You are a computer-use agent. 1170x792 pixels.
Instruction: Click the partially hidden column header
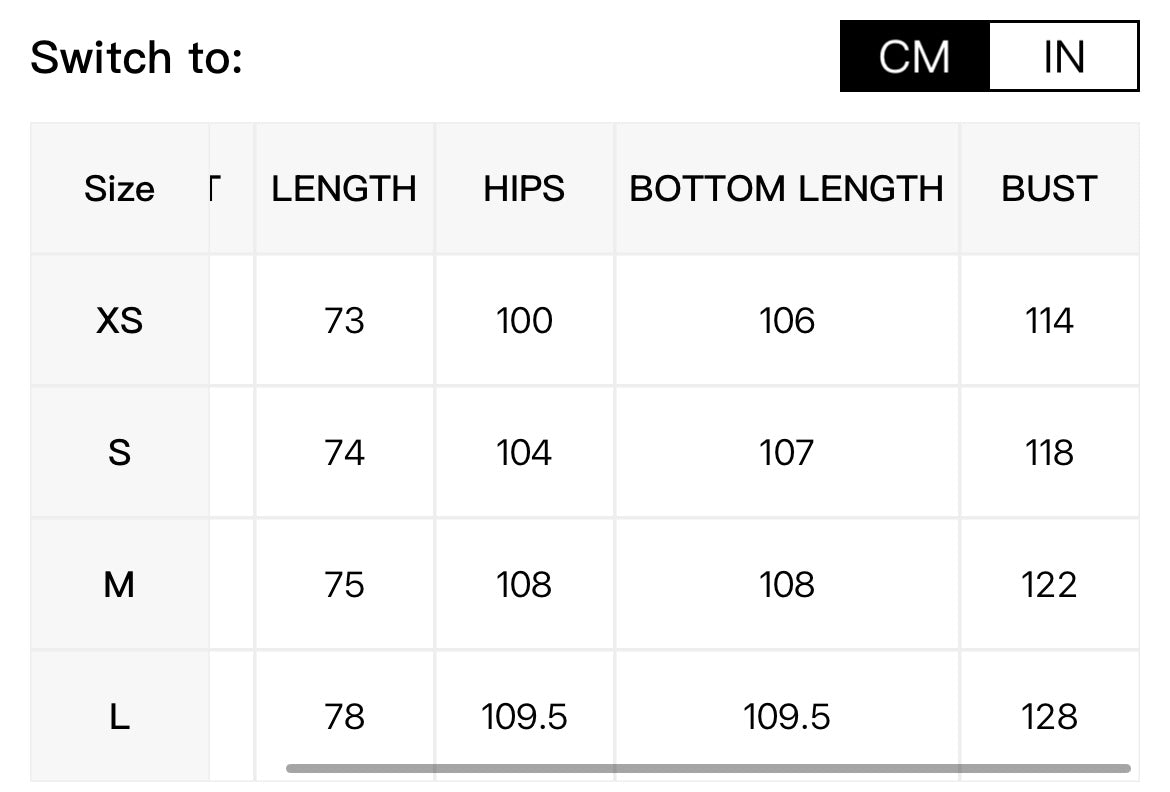click(x=231, y=189)
